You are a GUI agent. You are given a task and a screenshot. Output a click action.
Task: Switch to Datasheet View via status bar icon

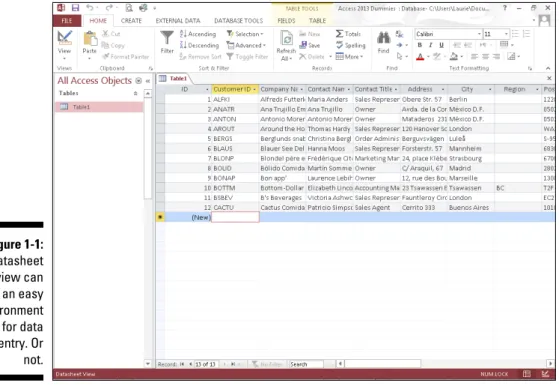click(527, 374)
